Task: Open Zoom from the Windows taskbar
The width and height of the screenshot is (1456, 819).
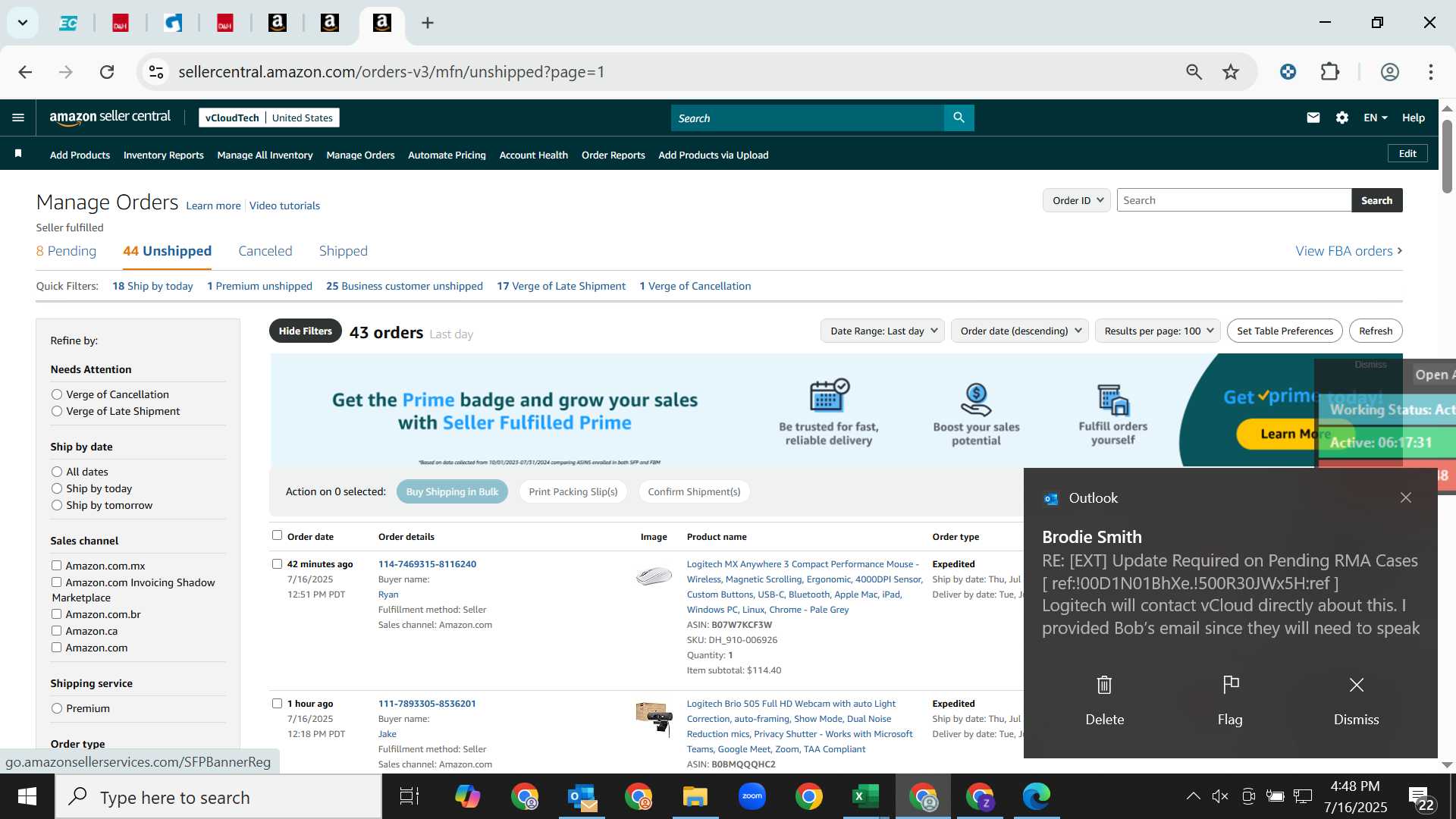Action: point(752,796)
